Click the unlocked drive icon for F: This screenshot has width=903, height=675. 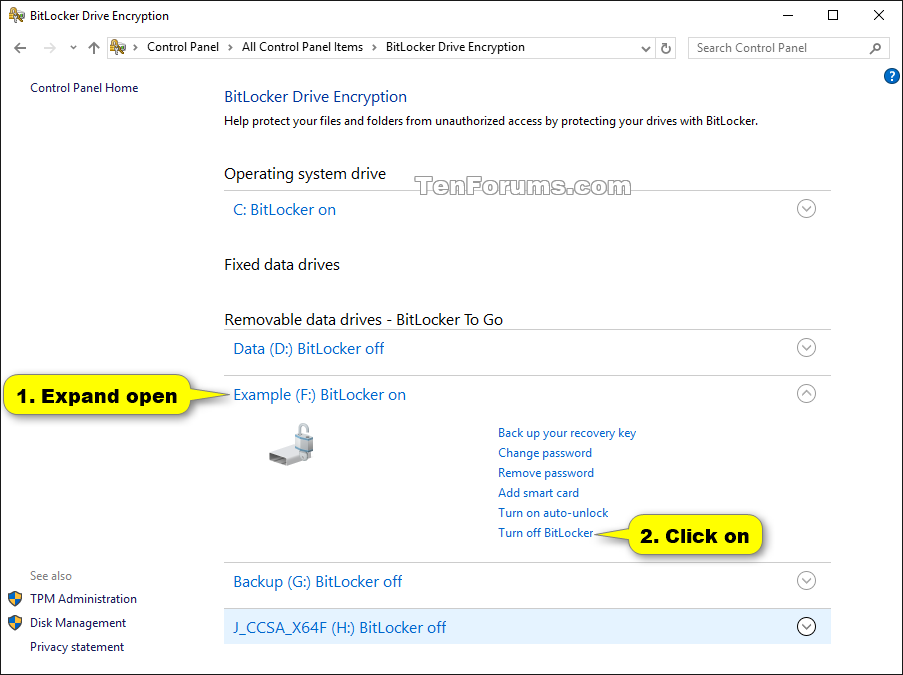(291, 444)
